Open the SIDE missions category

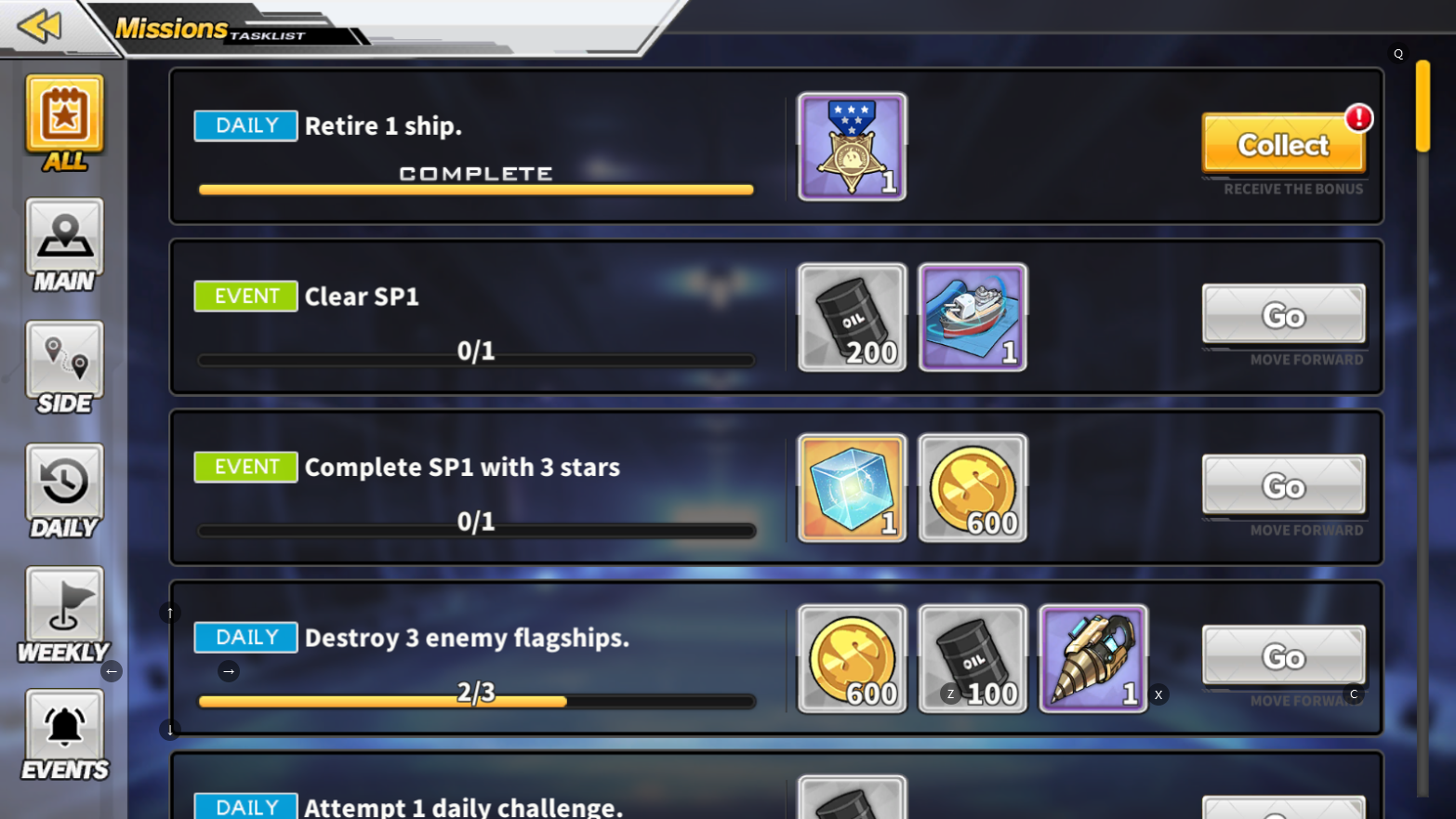coord(64,368)
